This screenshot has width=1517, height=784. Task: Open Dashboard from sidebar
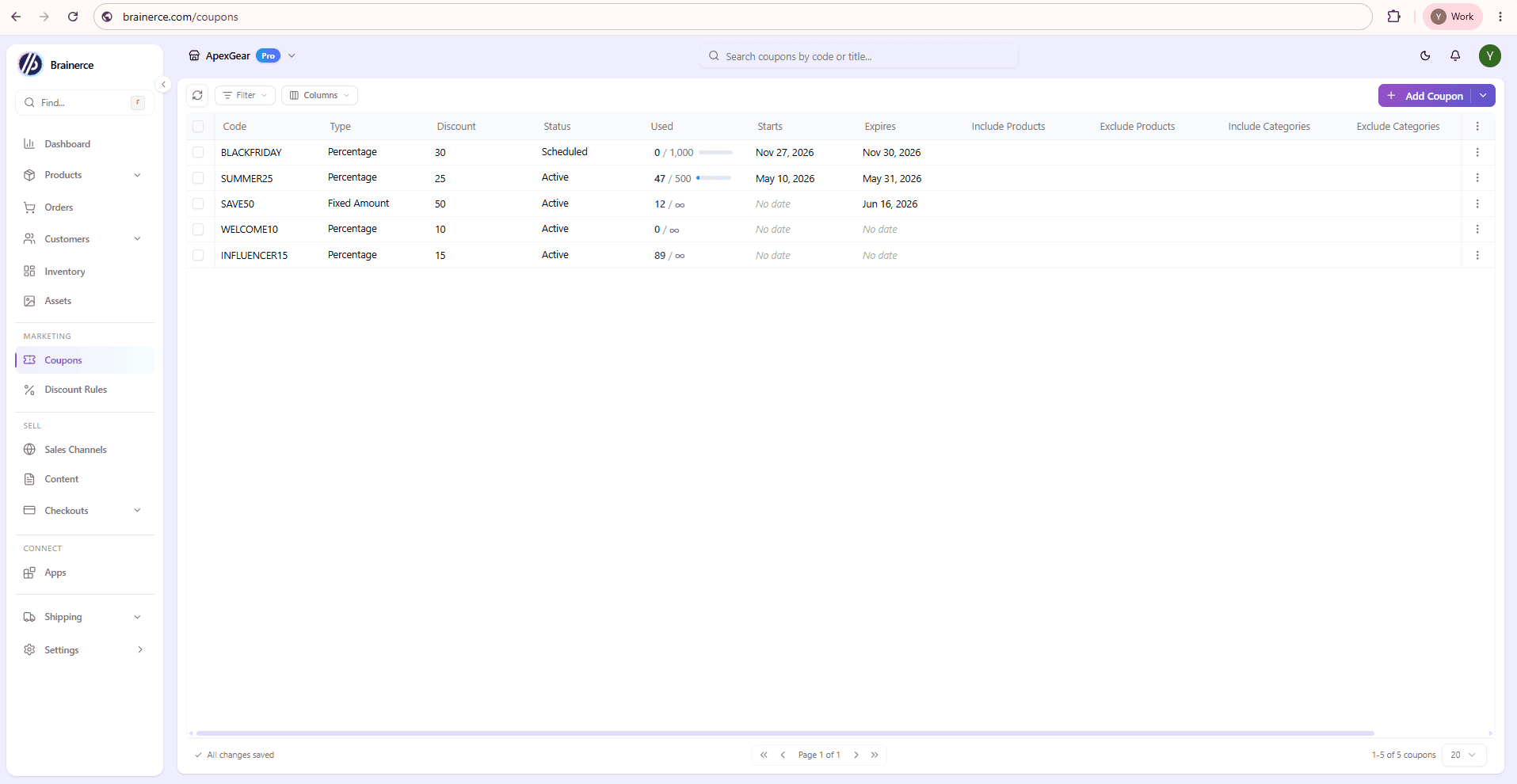[x=85, y=144]
